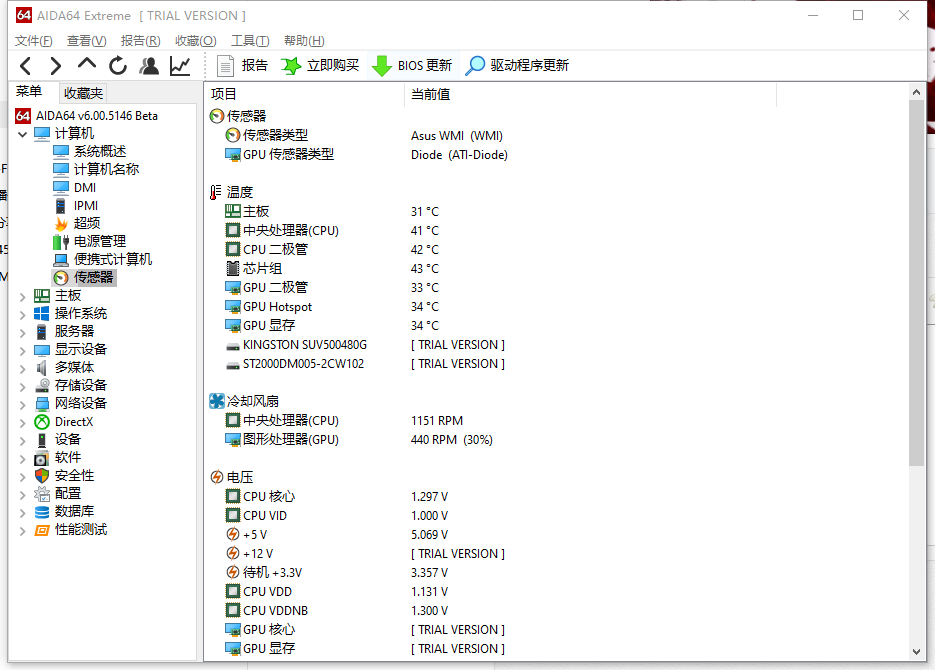Screen dimensions: 935x670
Task: Open the 文件(F) menu
Action: tap(33, 41)
